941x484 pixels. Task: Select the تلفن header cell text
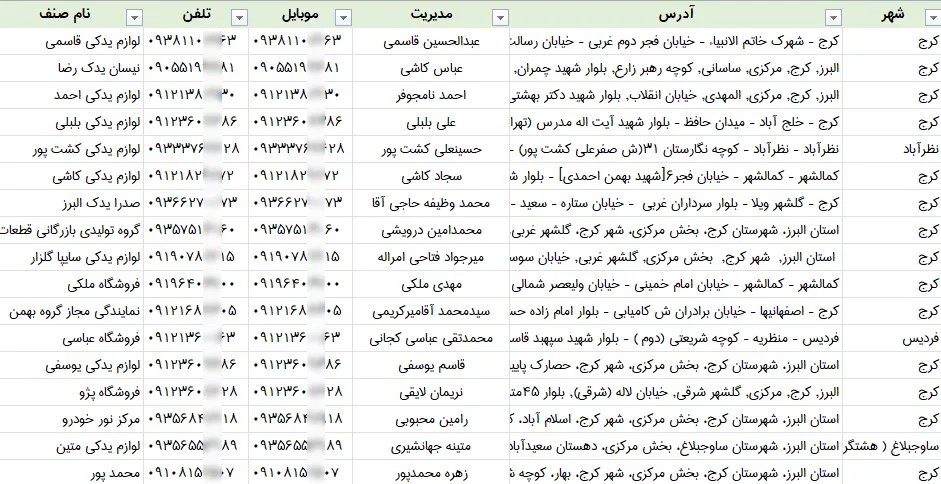(x=196, y=14)
